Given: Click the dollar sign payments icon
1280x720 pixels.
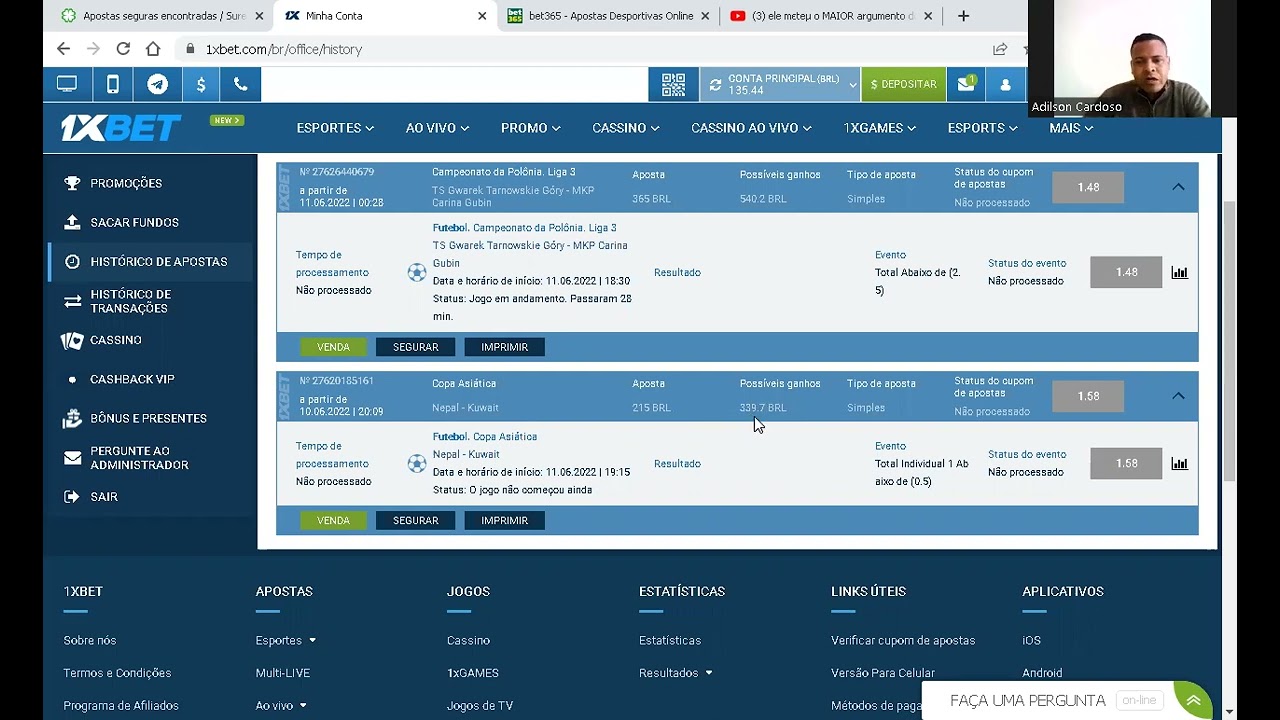Looking at the screenshot, I should click(x=201, y=85).
